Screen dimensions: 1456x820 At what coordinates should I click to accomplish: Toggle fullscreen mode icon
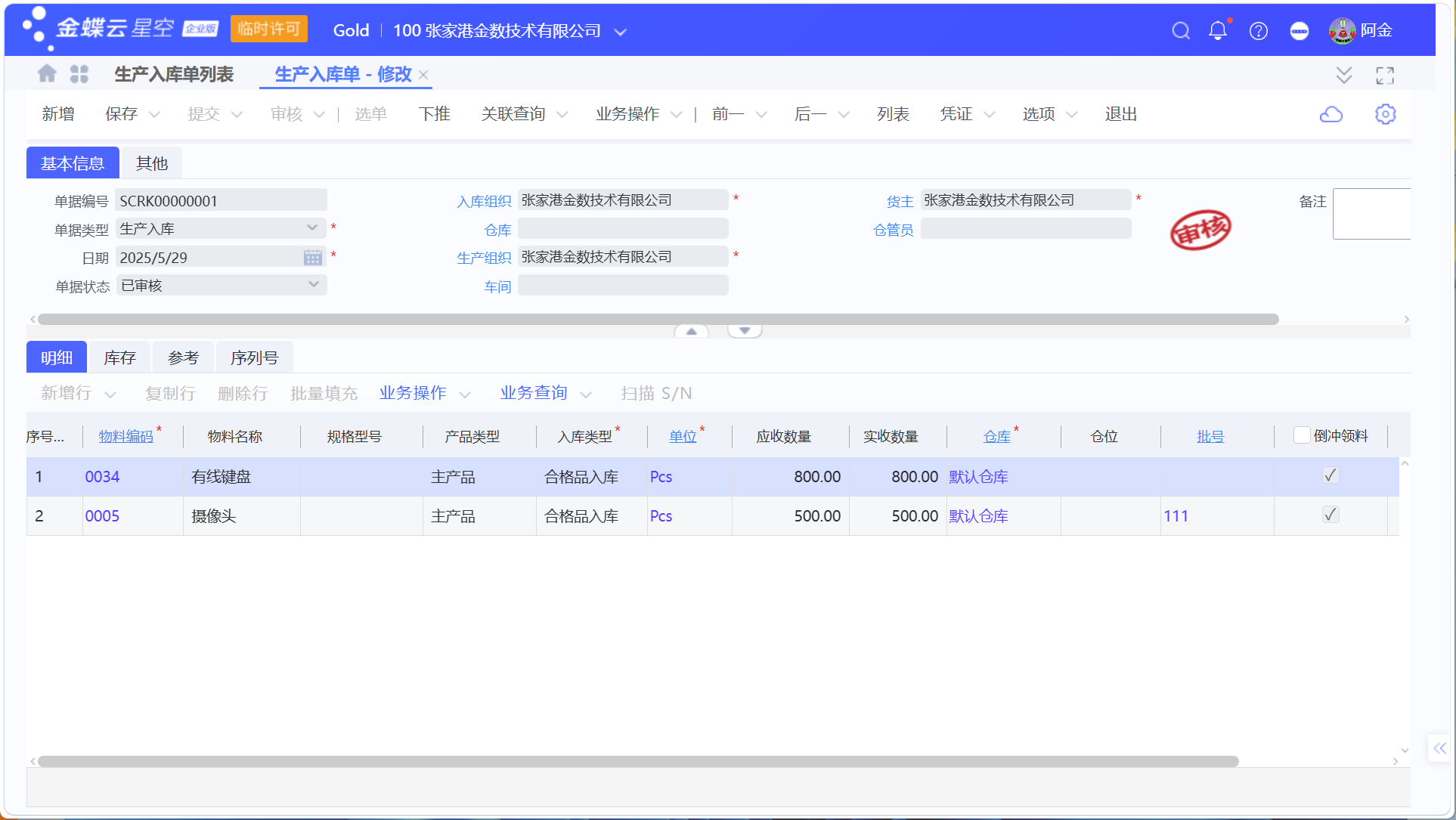(x=1385, y=75)
